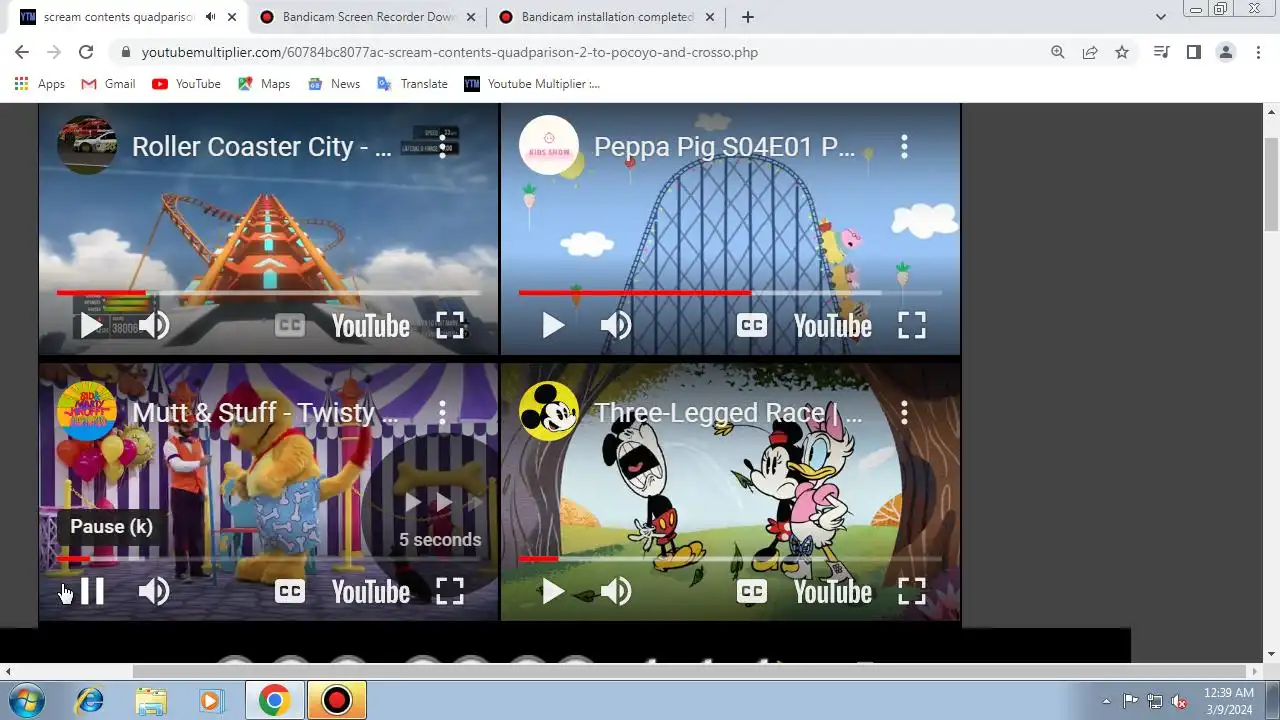Viewport: 1280px width, 720px height.
Task: Pause the Mutt & Stuff video
Action: tap(91, 591)
